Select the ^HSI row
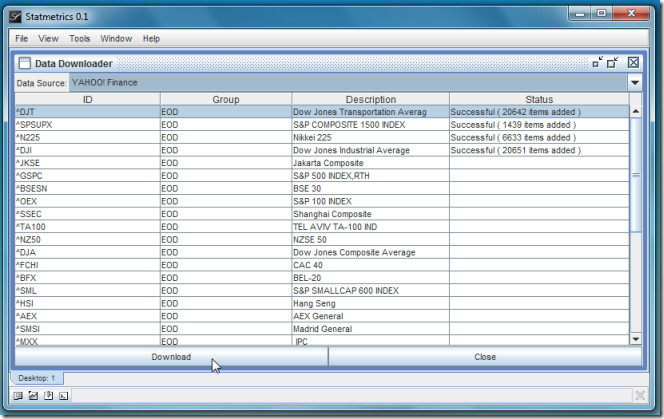This screenshot has height=419, width=664. 322,303
